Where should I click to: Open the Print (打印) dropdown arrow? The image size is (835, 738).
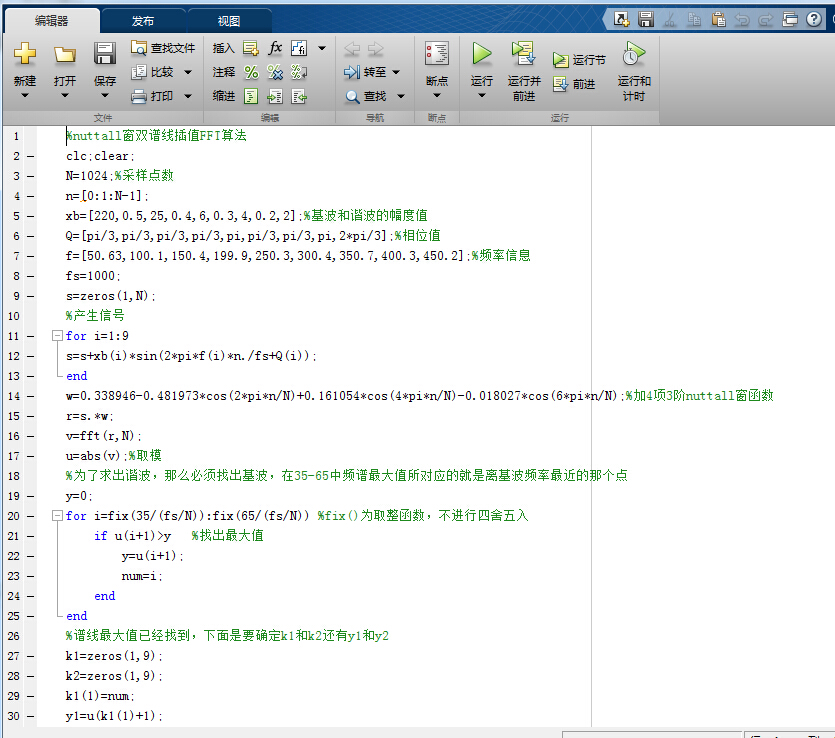click(188, 96)
